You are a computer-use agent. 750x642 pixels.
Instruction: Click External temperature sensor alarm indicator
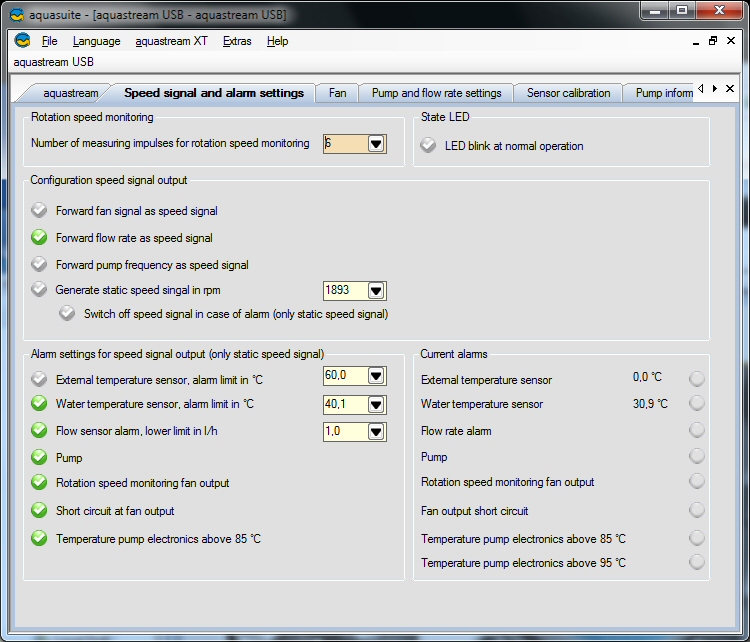pos(696,378)
